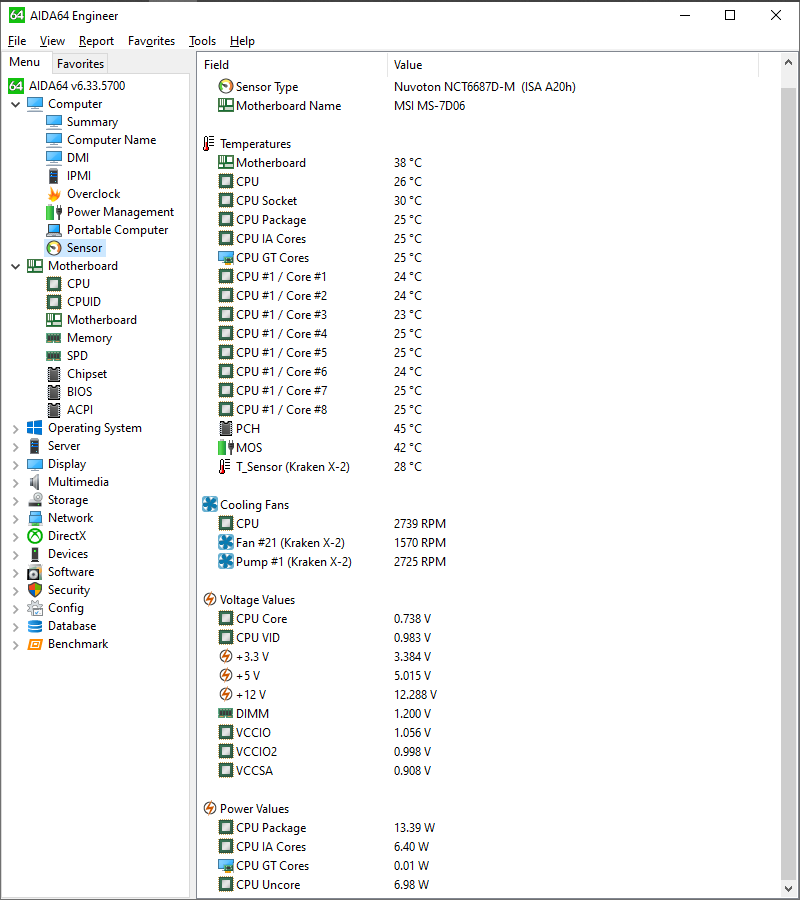800x900 pixels.
Task: Click the Operating System Windows icon
Action: coord(35,428)
